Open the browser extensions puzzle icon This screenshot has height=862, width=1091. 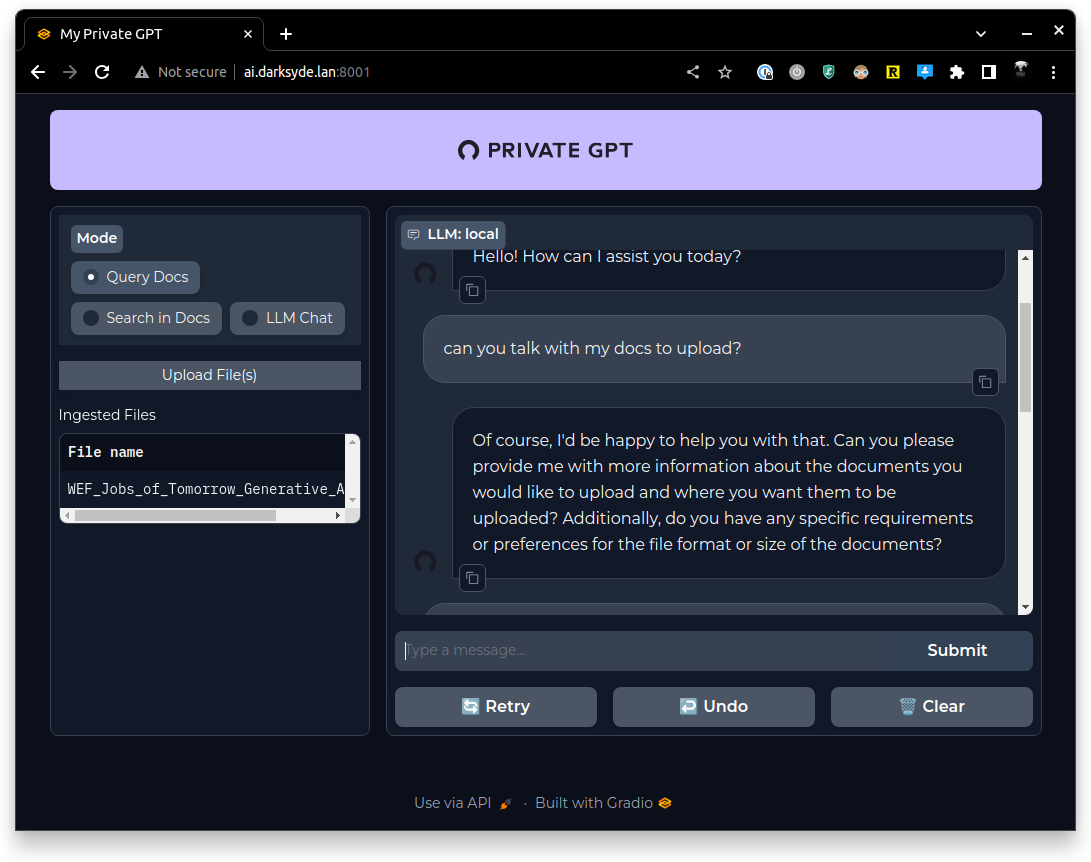956,72
